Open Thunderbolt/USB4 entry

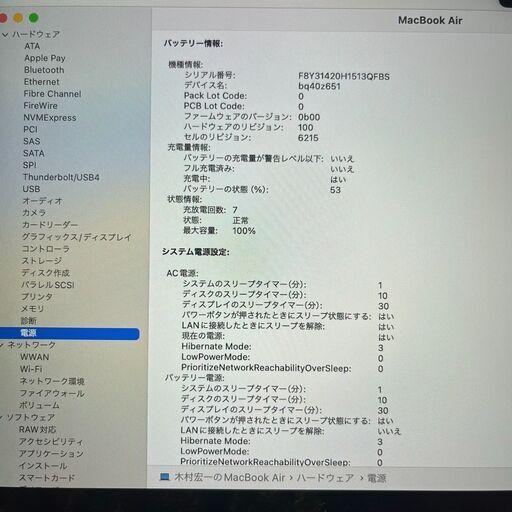(61, 177)
